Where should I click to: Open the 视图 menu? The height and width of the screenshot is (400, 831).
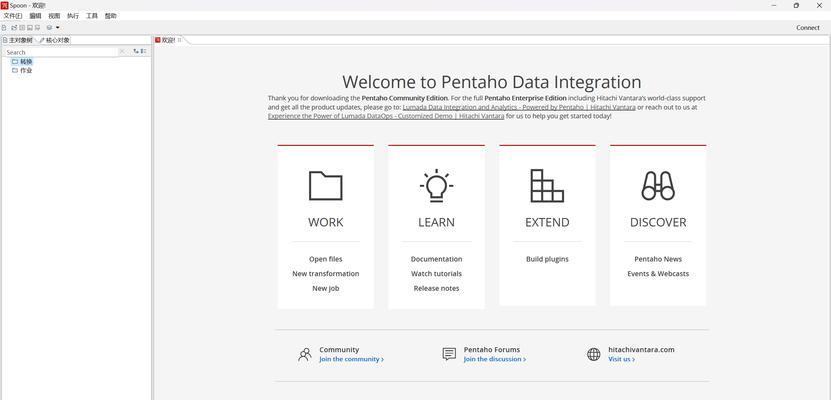(x=54, y=16)
